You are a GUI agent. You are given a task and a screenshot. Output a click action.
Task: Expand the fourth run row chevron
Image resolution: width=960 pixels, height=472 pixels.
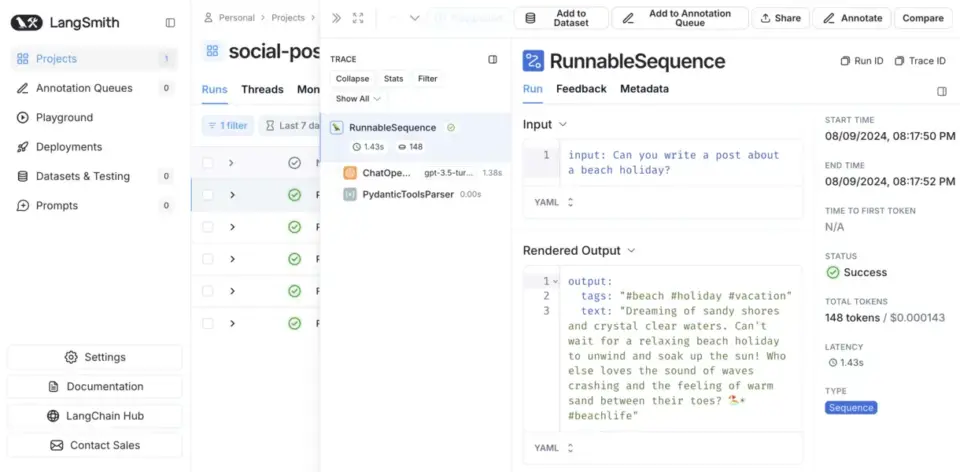point(231,259)
